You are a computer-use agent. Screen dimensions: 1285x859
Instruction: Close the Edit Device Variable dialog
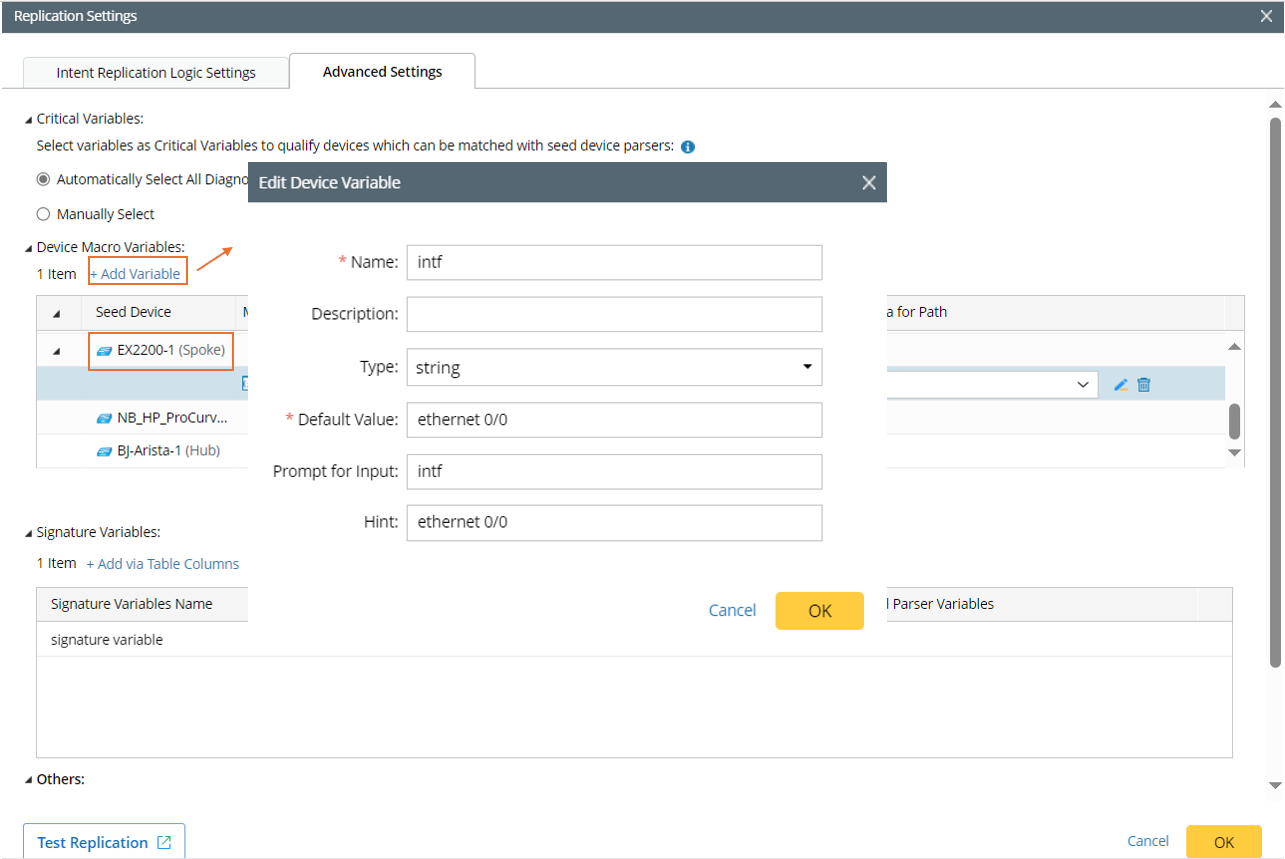[869, 183]
